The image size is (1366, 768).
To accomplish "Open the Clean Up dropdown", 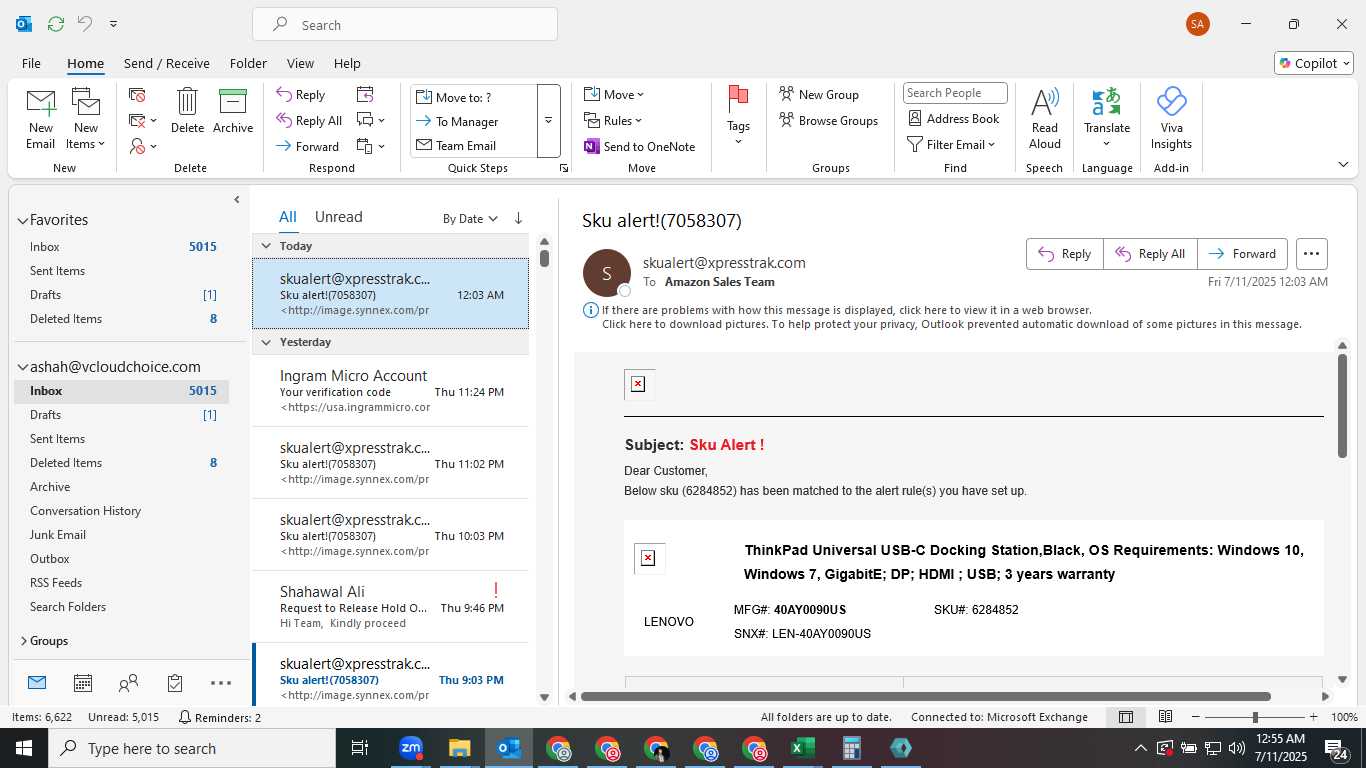I will click(143, 121).
